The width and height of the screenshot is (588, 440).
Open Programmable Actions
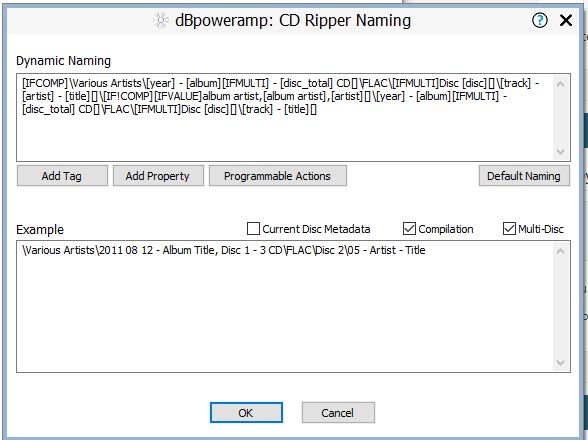point(278,176)
